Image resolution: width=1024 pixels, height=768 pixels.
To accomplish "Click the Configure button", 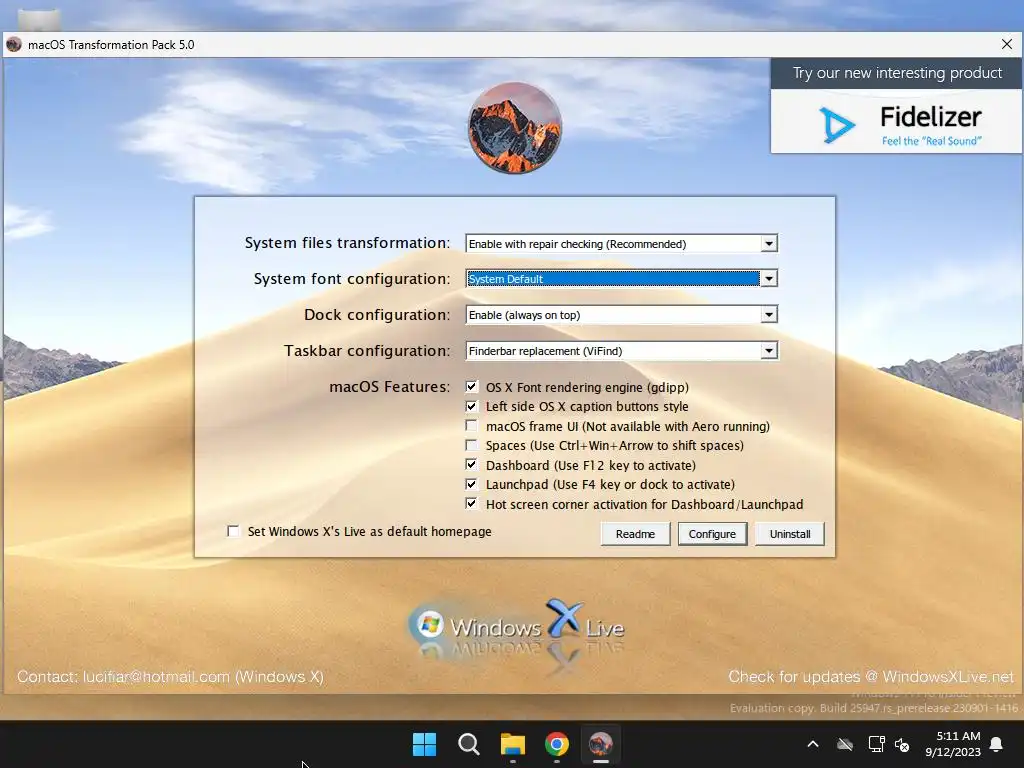I will (x=712, y=534).
